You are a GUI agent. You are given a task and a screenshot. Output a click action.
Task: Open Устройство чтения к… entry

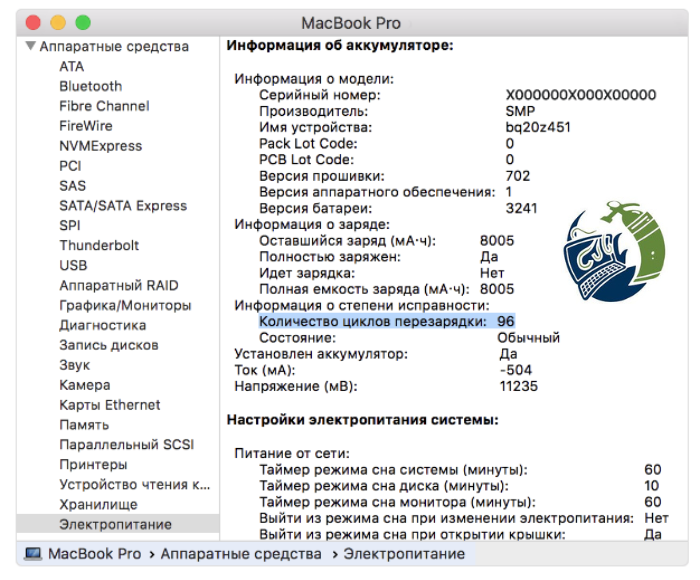click(135, 484)
